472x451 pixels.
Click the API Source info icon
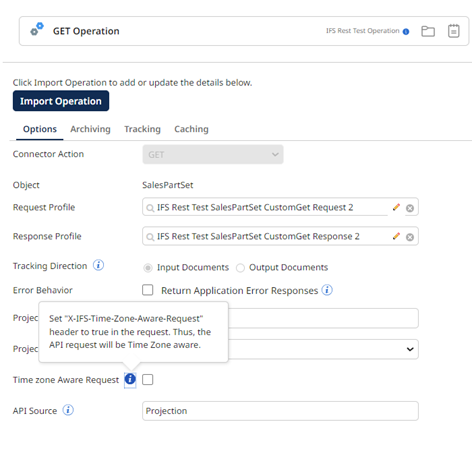click(68, 410)
